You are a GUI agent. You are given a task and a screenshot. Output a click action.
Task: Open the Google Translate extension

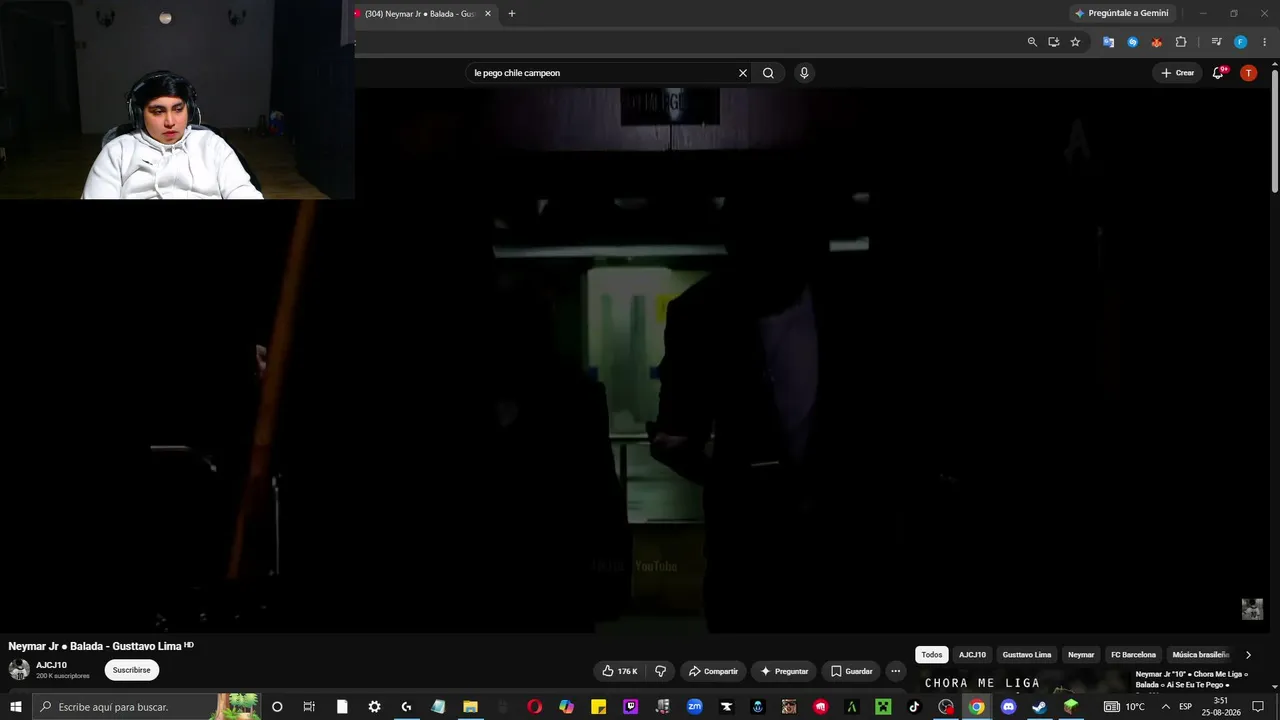pyautogui.click(x=1108, y=42)
